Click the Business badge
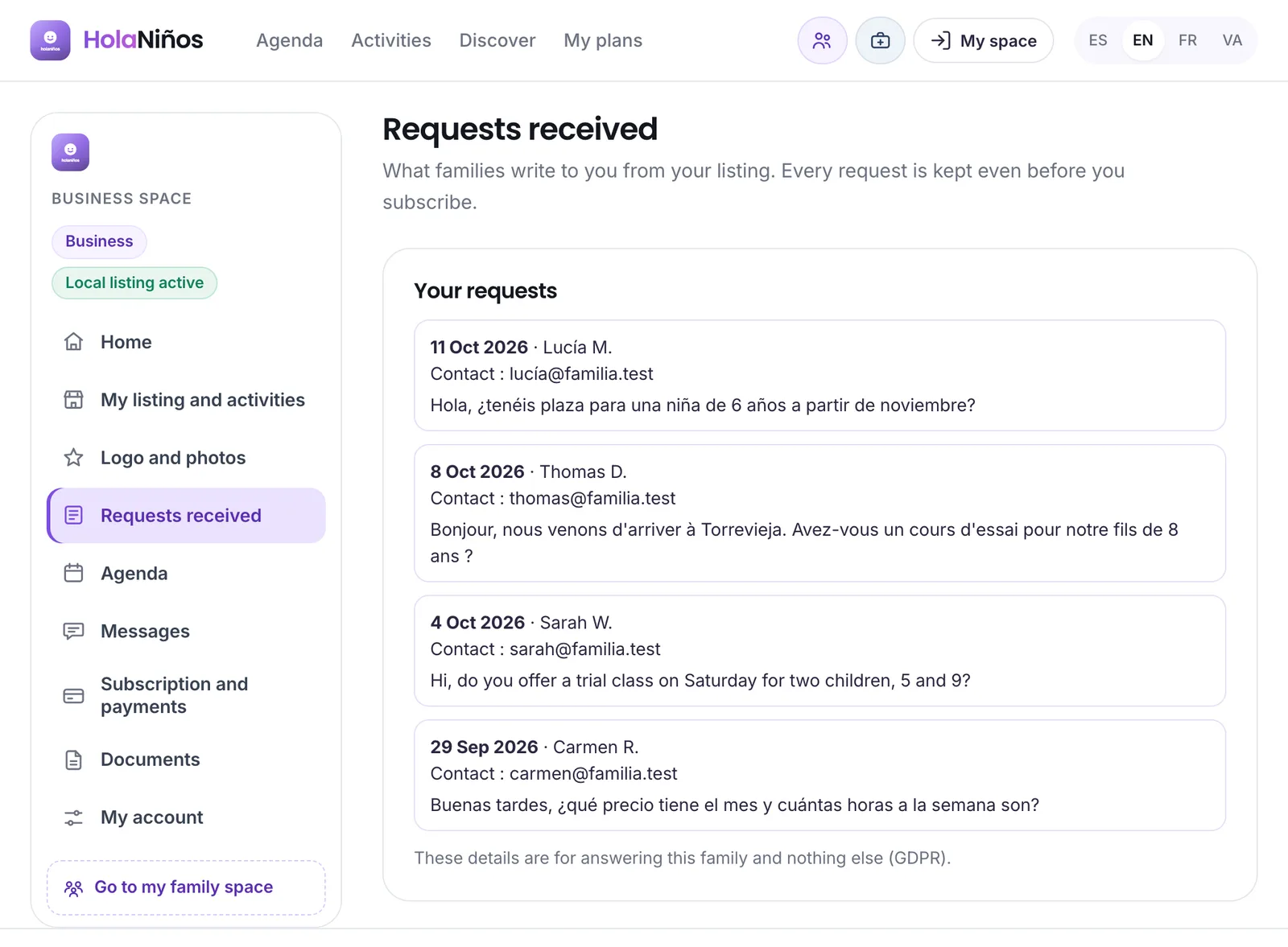The width and height of the screenshot is (1288, 947). tap(99, 241)
